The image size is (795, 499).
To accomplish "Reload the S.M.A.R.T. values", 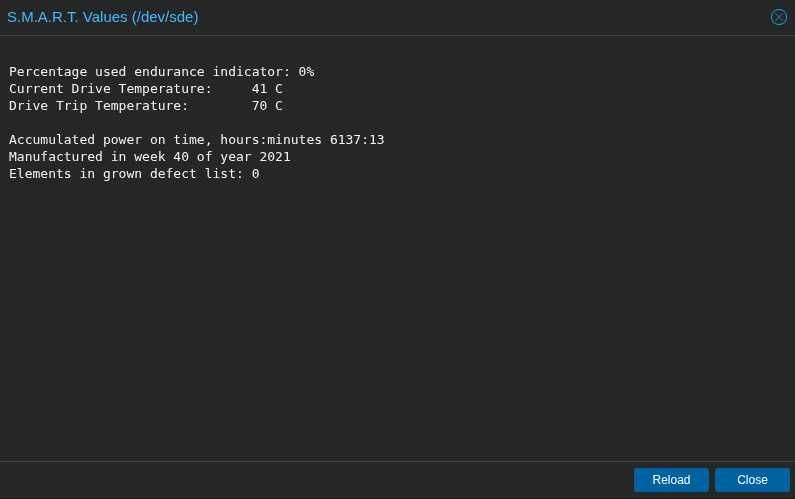I will coord(671,480).
